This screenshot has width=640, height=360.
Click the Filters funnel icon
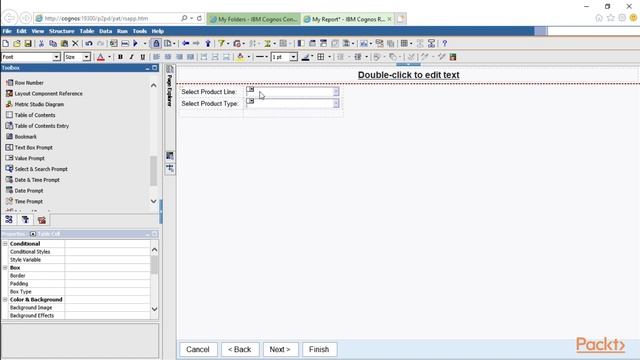221,43
